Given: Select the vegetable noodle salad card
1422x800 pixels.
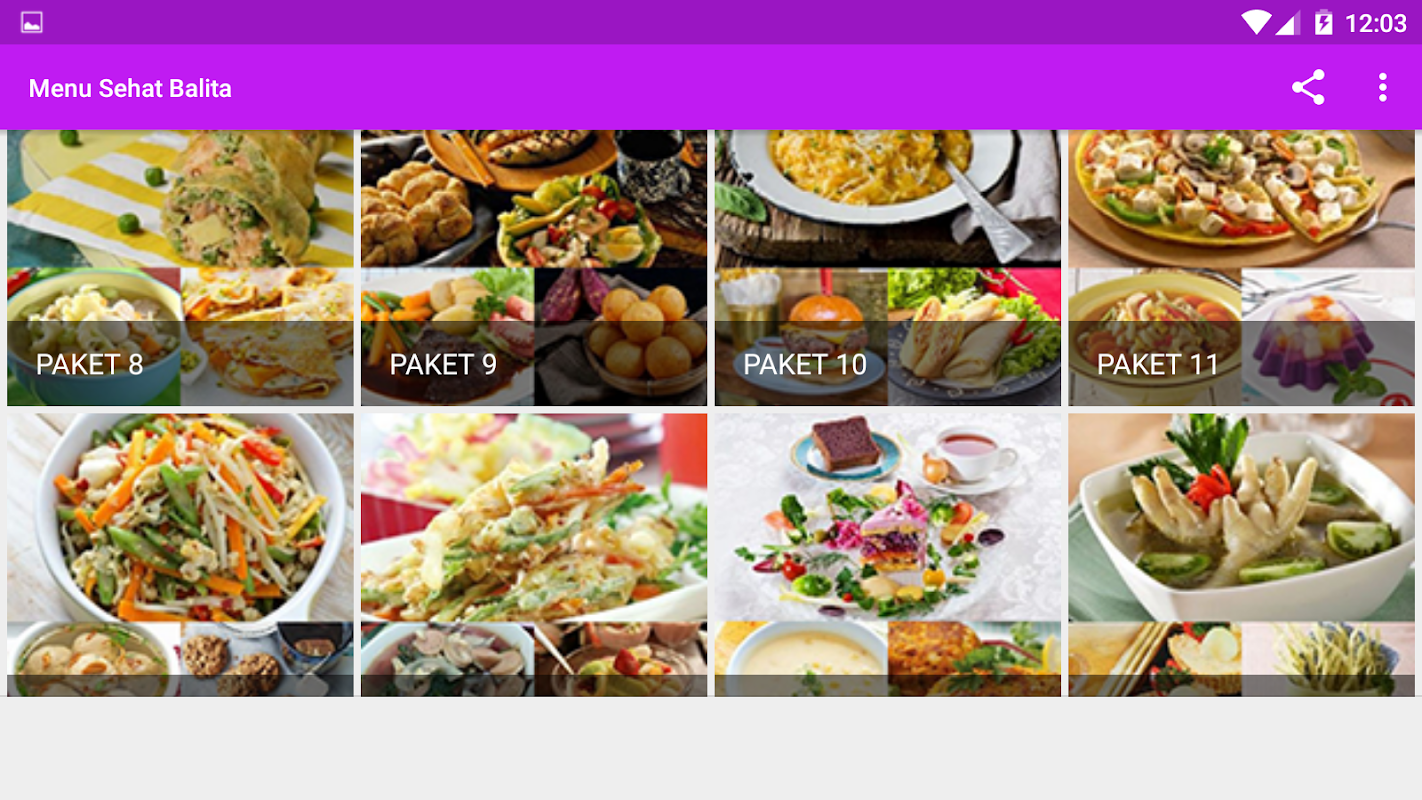Looking at the screenshot, I should tap(180, 555).
